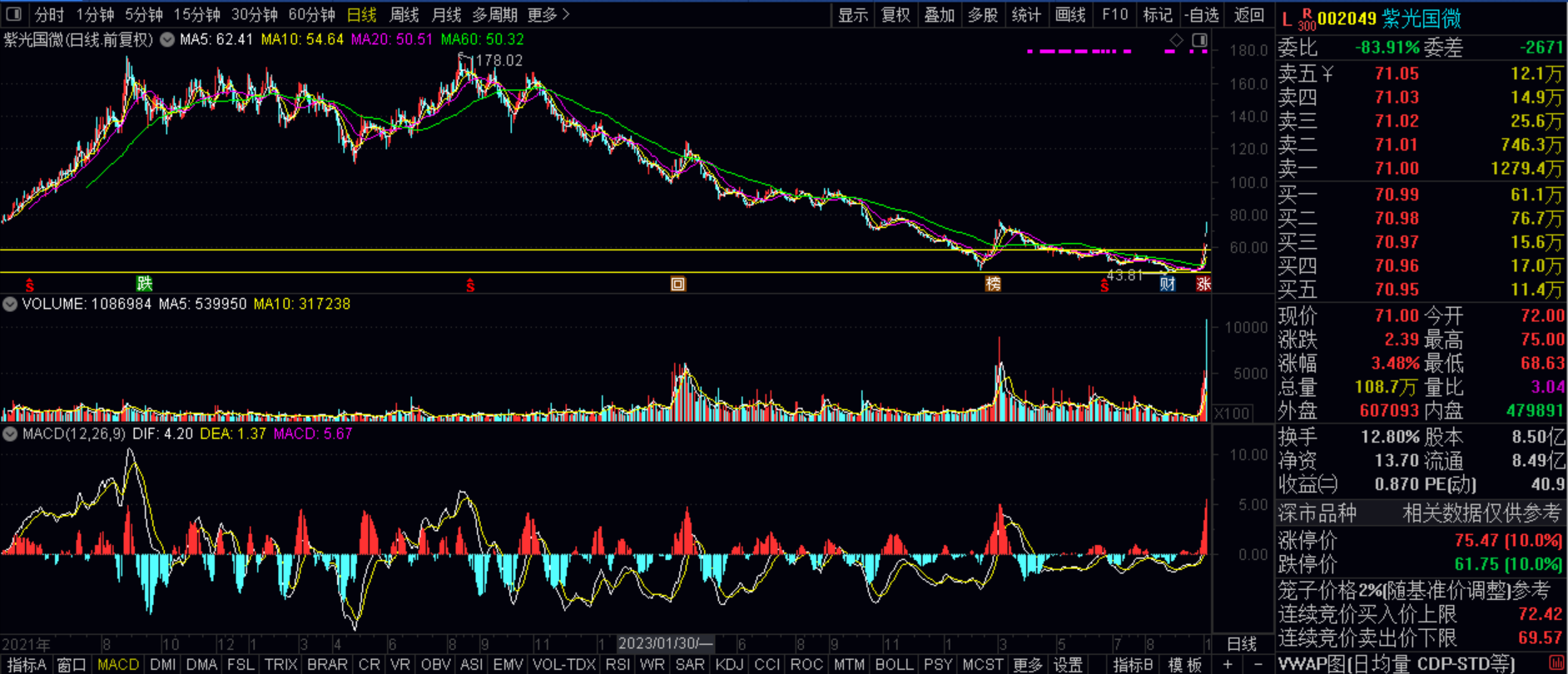
Task: Click the diamond marker icon above the chart
Action: [1176, 40]
